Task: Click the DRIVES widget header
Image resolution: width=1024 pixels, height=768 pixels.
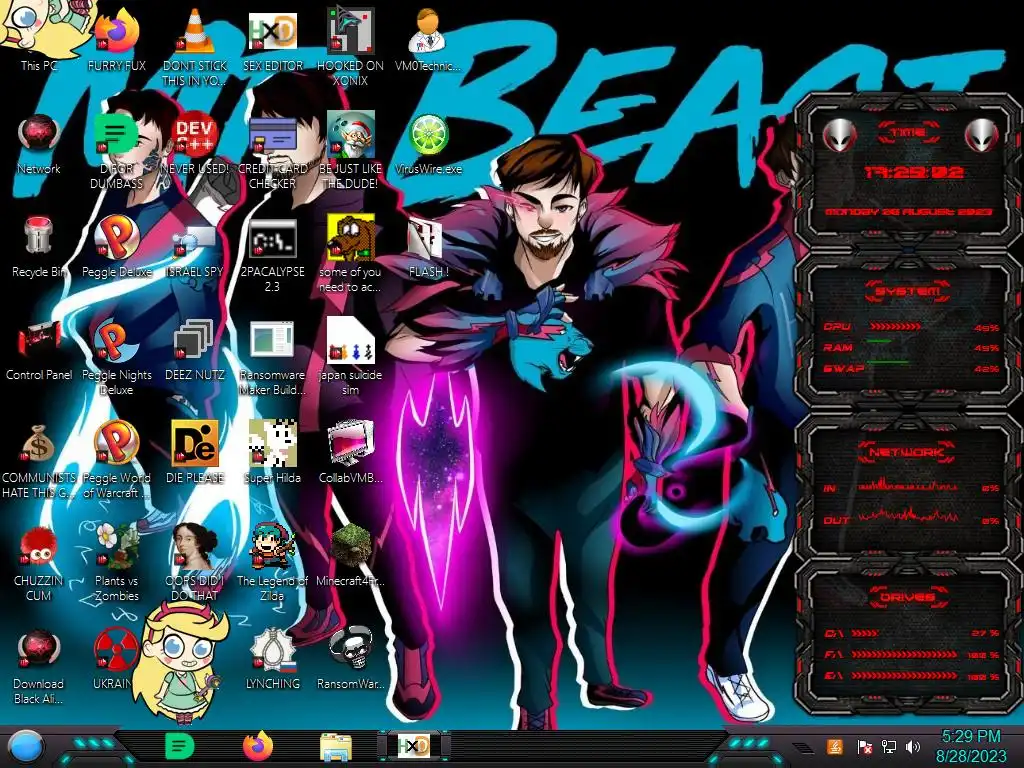Action: pos(908,597)
